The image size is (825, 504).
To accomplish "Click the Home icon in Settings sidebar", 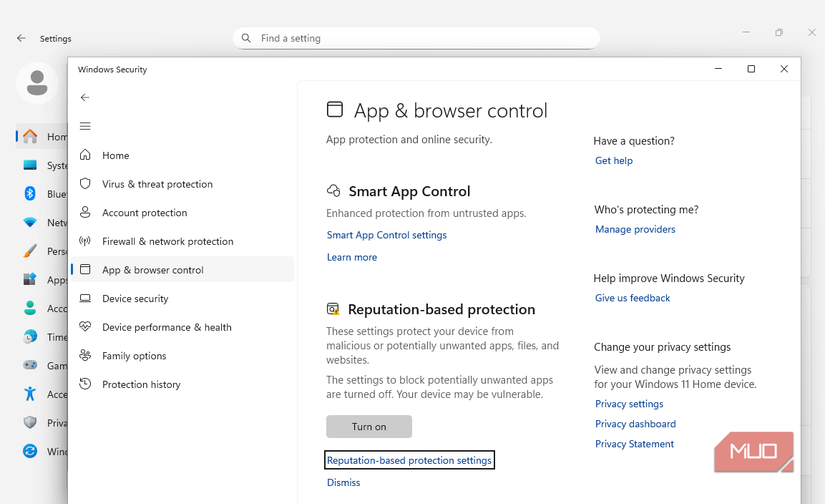I will tap(30, 136).
